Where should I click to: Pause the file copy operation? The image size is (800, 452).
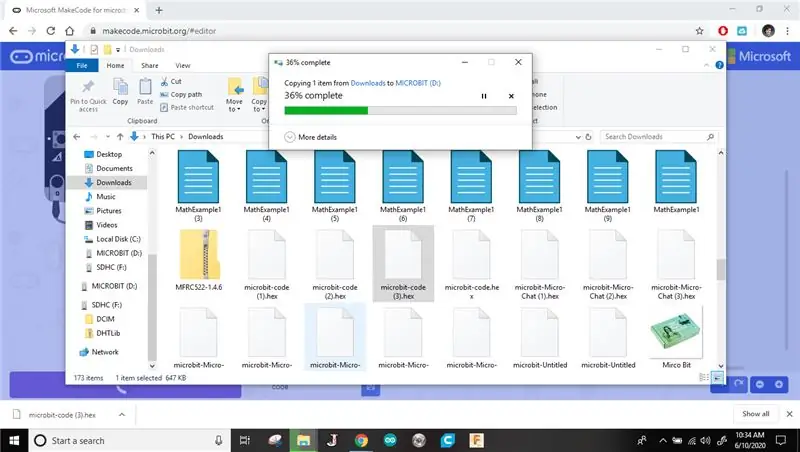click(x=484, y=96)
